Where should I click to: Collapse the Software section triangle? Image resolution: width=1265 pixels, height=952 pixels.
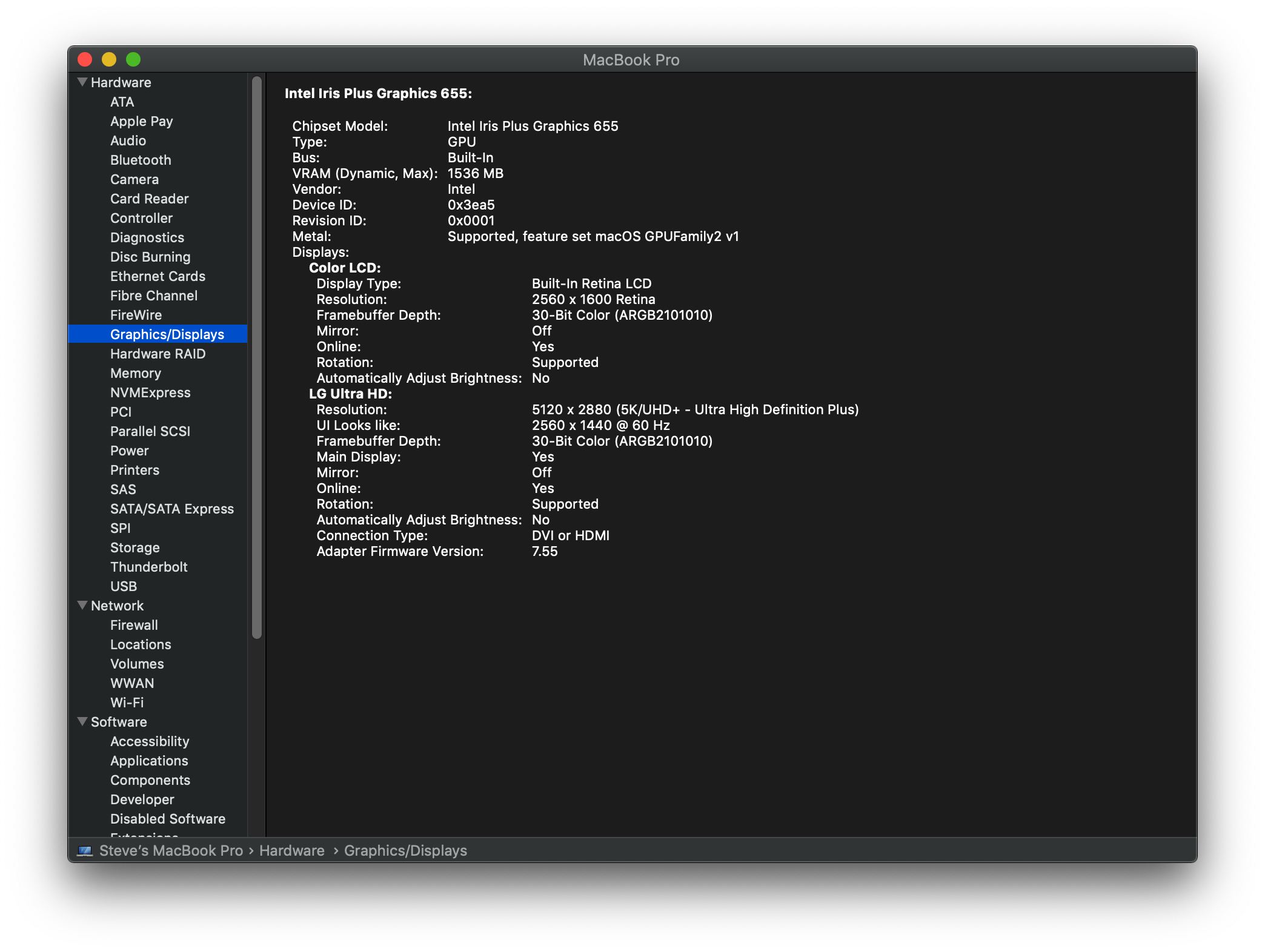point(82,721)
